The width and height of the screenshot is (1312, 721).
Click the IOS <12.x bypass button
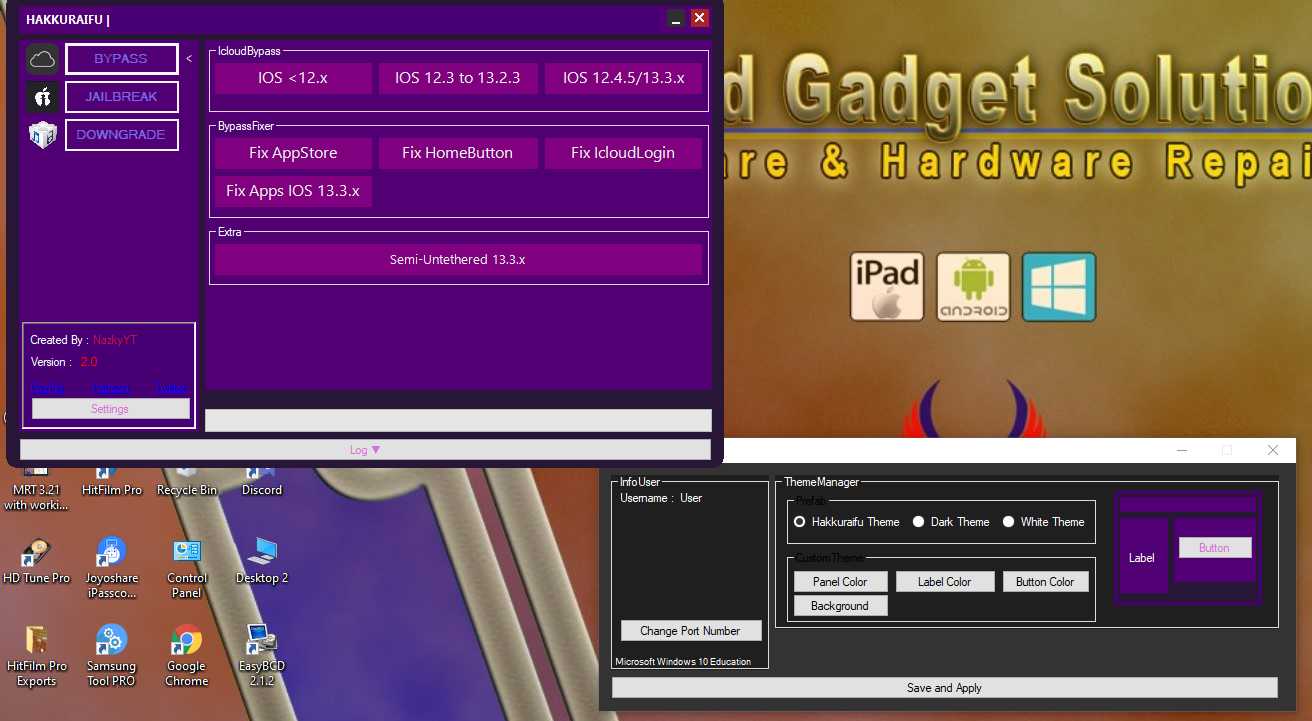293,78
